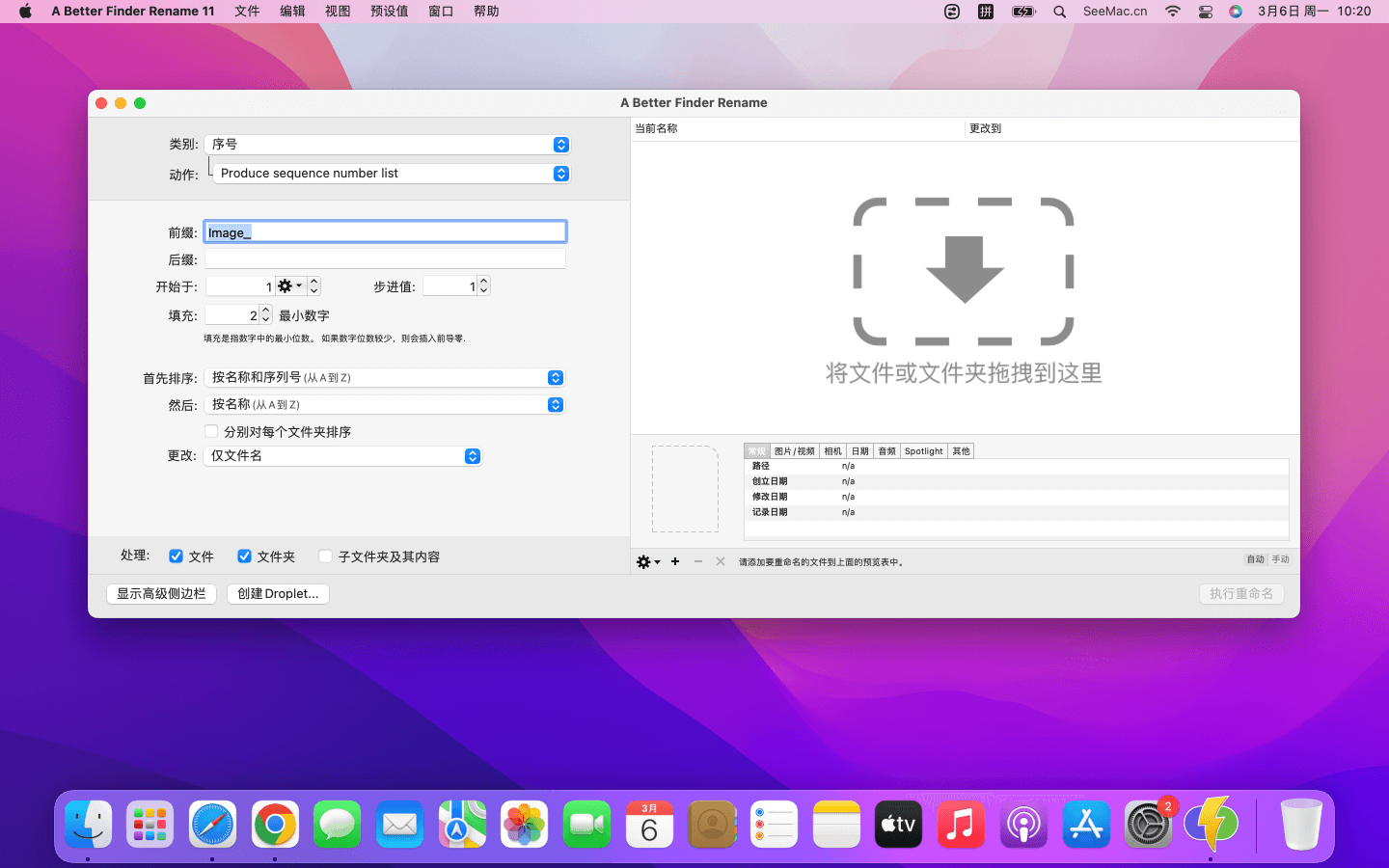Launch Google Chrome from the Dock
Screen dimensions: 1389x868
(275, 825)
